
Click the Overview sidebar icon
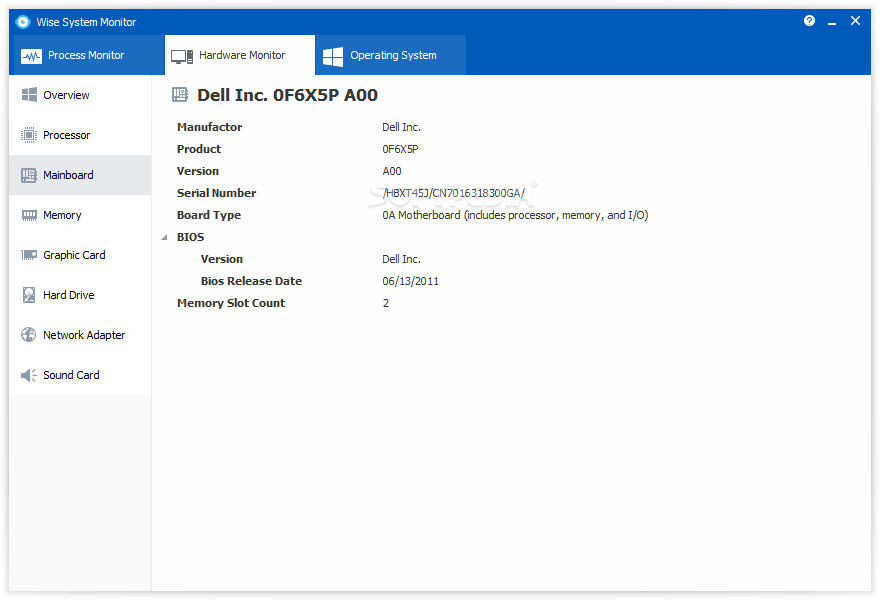tap(29, 95)
